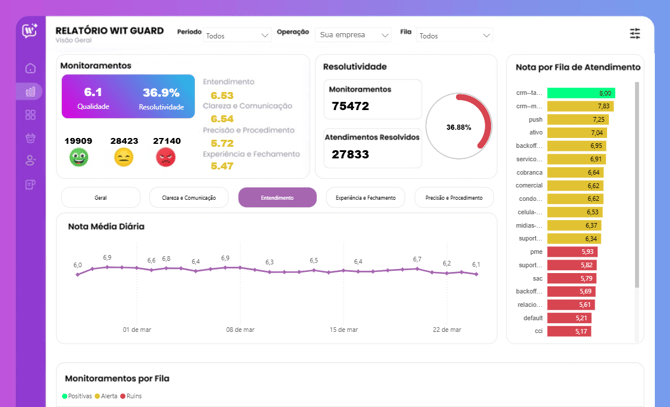Click the sac bar 5,79
The height and width of the screenshot is (407, 670).
572,278
